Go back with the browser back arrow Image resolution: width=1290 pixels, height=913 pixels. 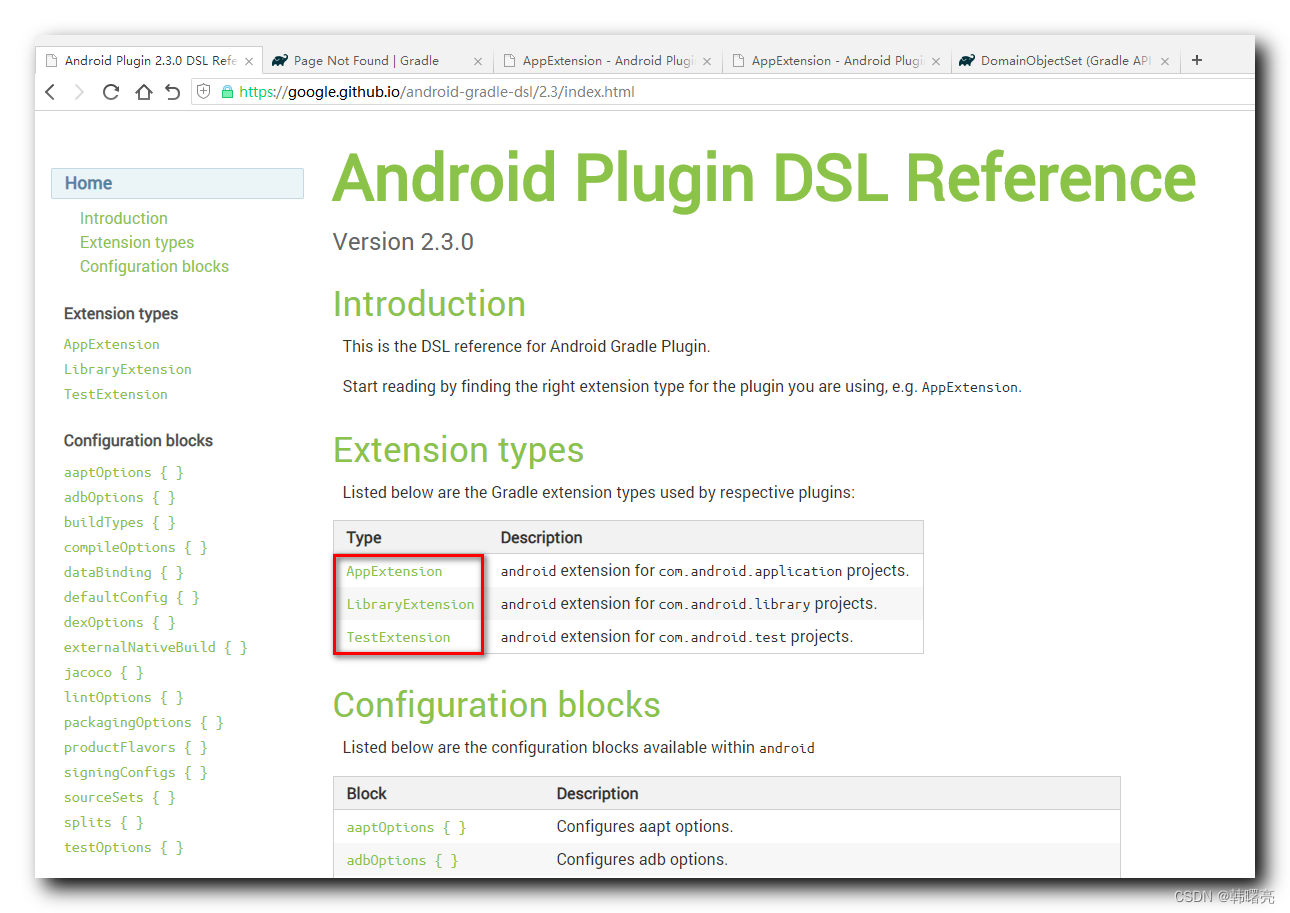tap(51, 92)
